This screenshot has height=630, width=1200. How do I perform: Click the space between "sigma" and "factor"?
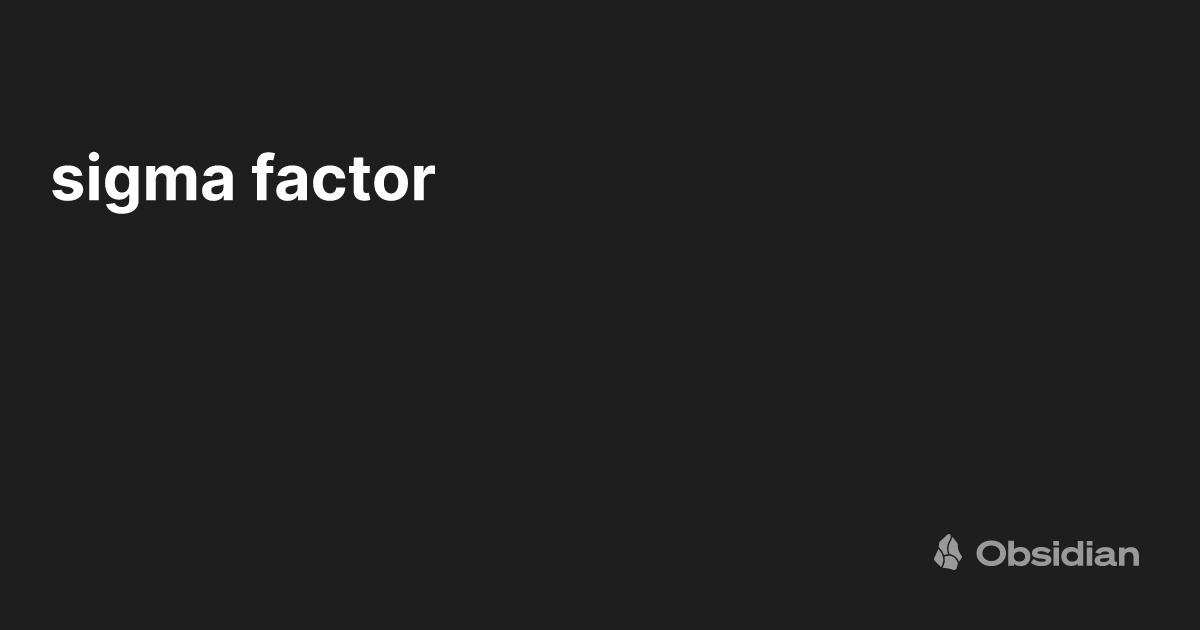point(242,183)
